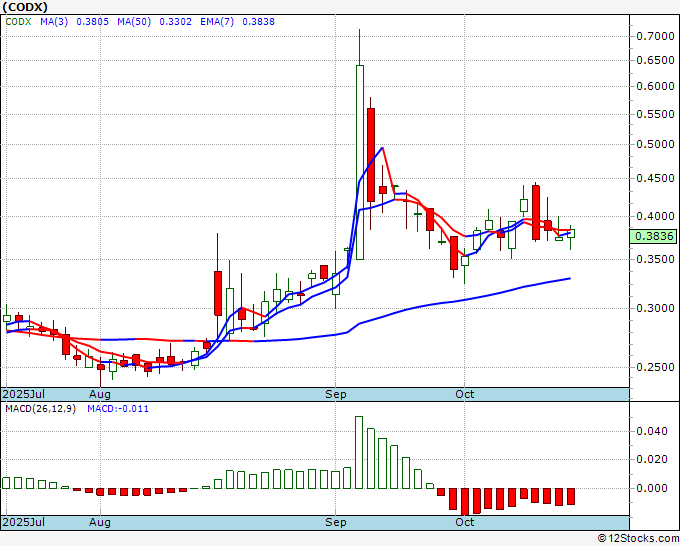Click the 0.3836 current price tag
680x546 pixels.
[654, 236]
